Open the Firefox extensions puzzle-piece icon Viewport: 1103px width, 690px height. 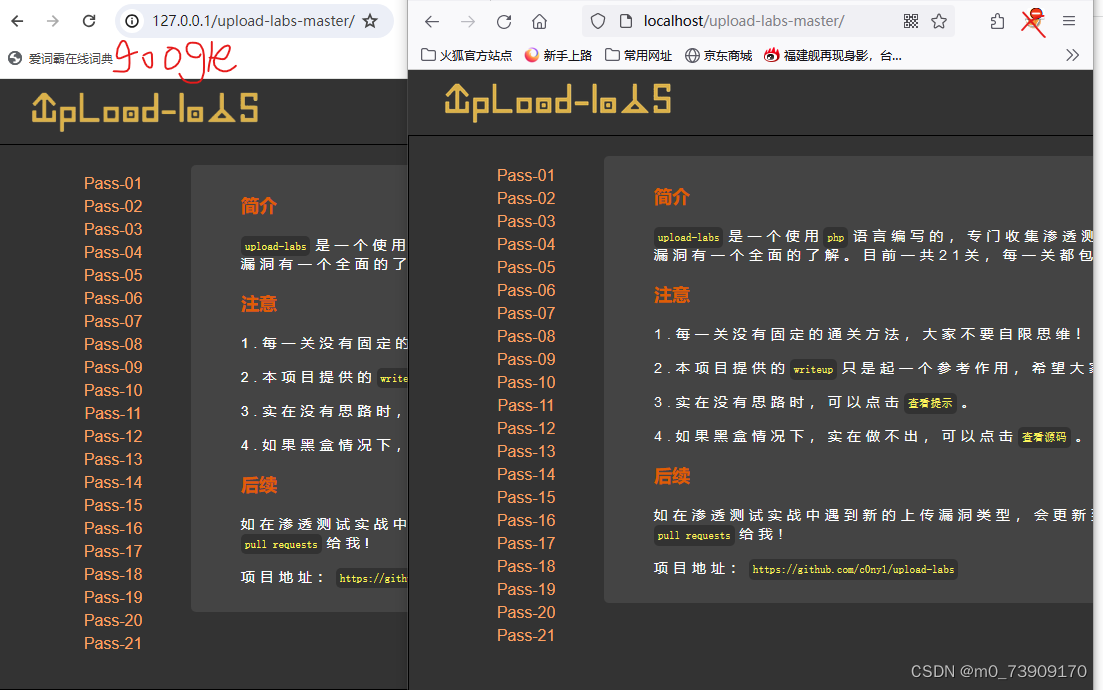point(998,21)
